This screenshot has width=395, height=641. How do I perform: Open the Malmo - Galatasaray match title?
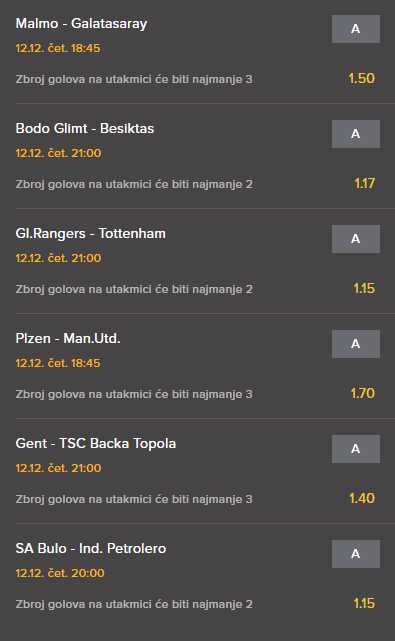click(81, 24)
